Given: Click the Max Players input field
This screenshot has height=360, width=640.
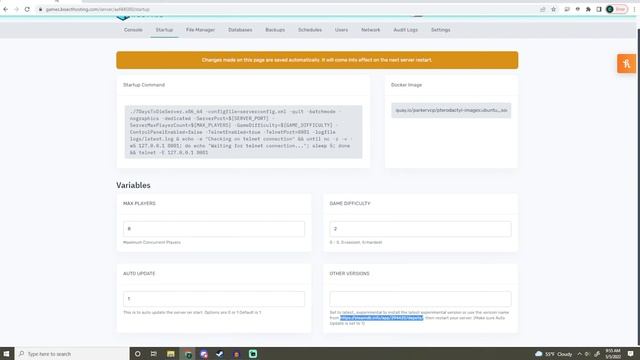Looking at the screenshot, I should pos(214,229).
